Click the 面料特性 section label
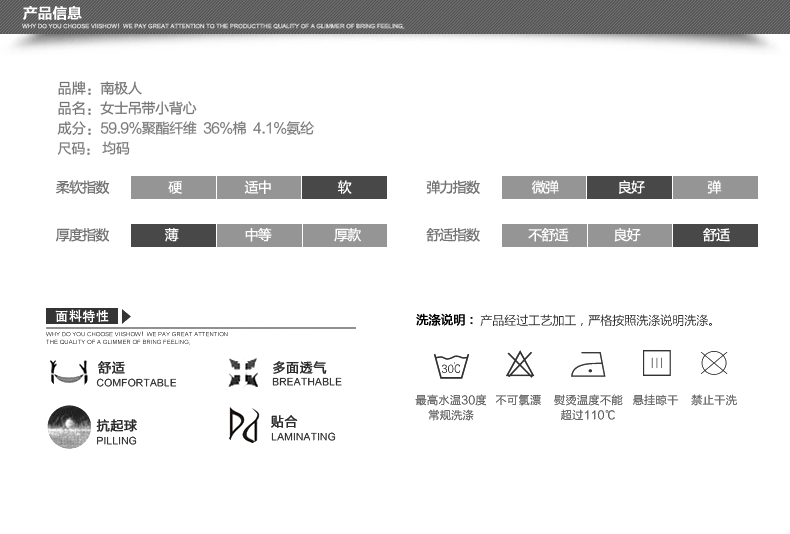 pyautogui.click(x=82, y=317)
